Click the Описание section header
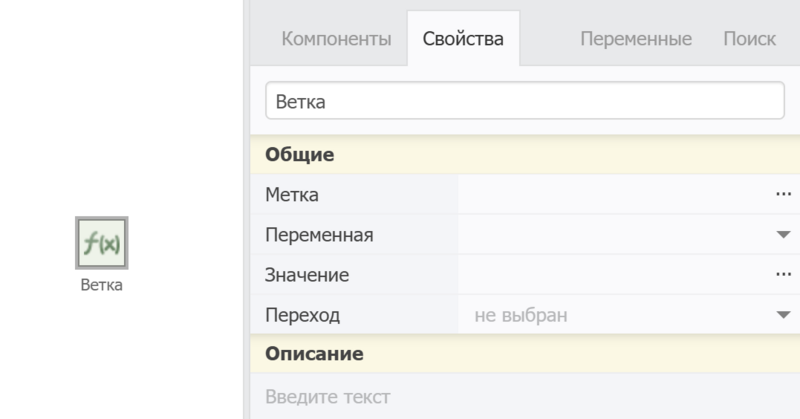This screenshot has width=800, height=419. click(x=525, y=354)
